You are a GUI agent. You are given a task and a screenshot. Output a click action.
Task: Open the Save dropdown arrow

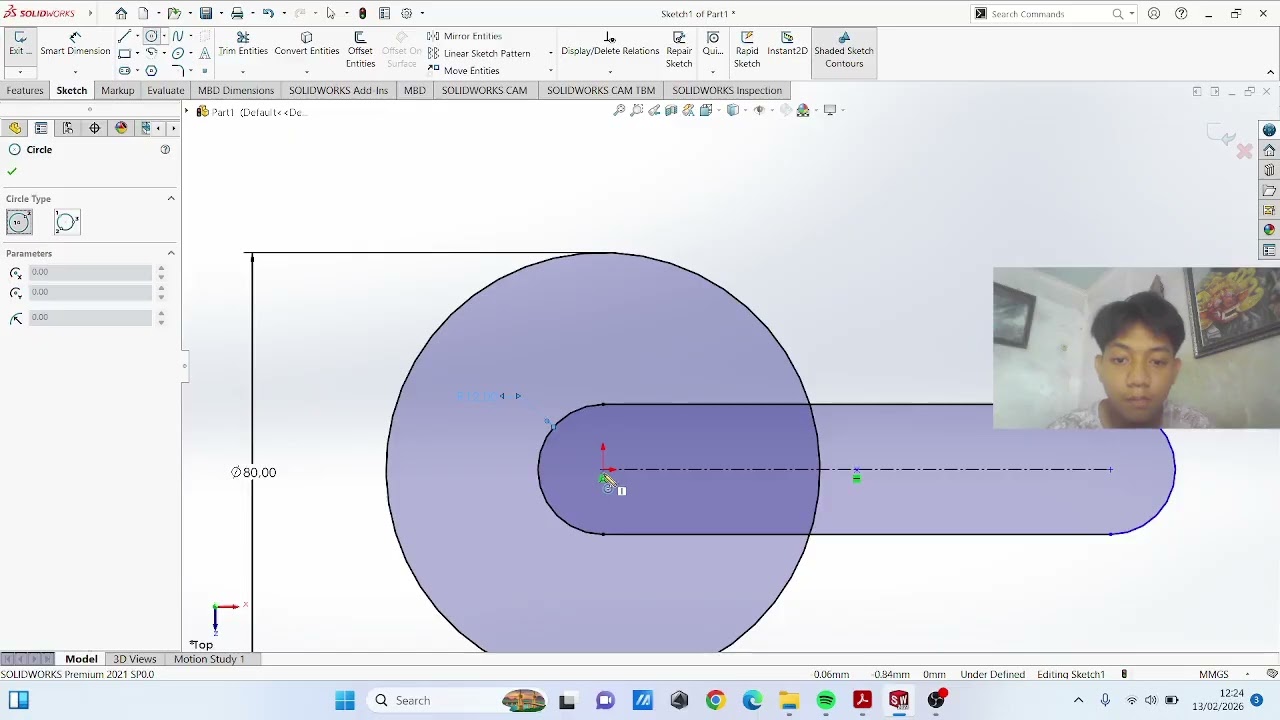point(220,14)
